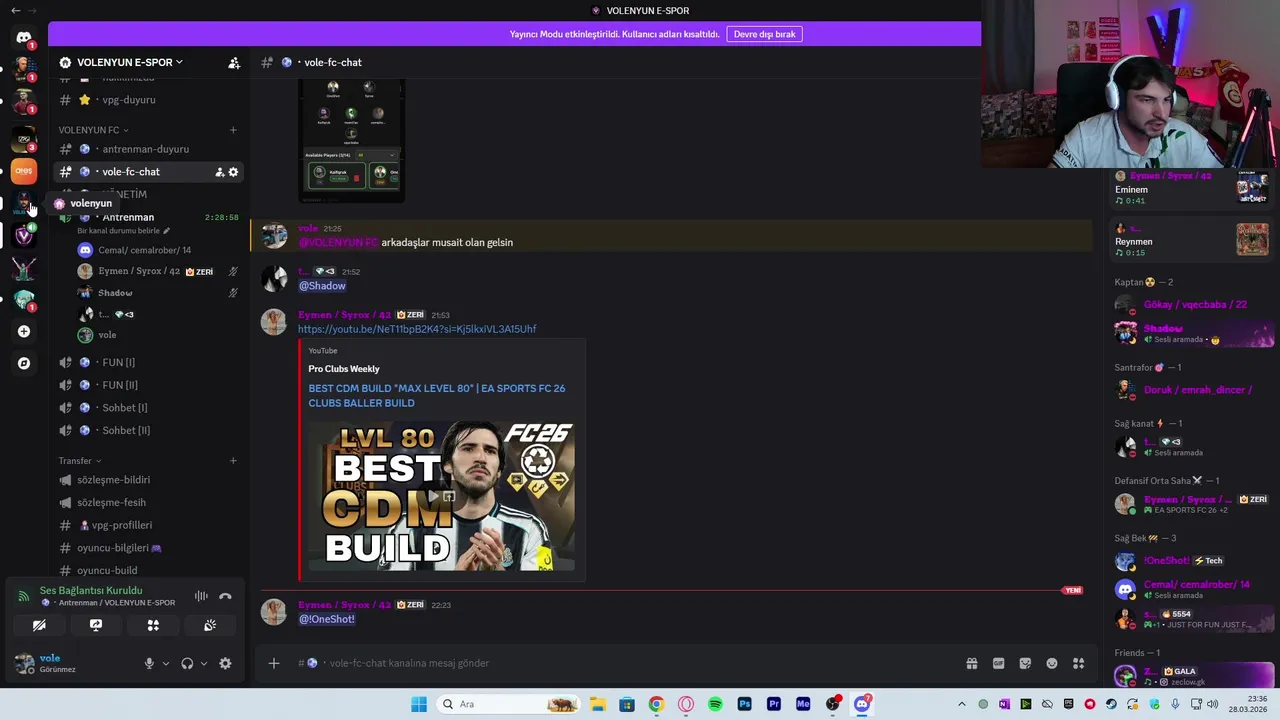Click 'Devre dışı bırak' streamer mode button
The image size is (1280, 720).
coord(764,34)
